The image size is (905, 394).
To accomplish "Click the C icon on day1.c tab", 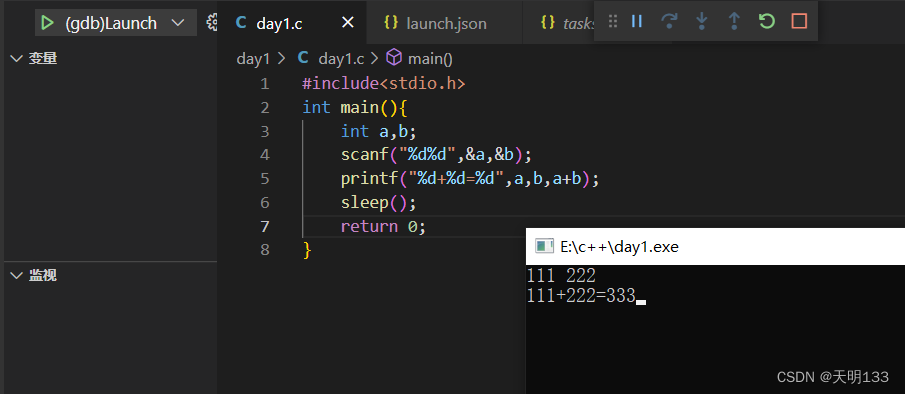I will click(x=241, y=23).
